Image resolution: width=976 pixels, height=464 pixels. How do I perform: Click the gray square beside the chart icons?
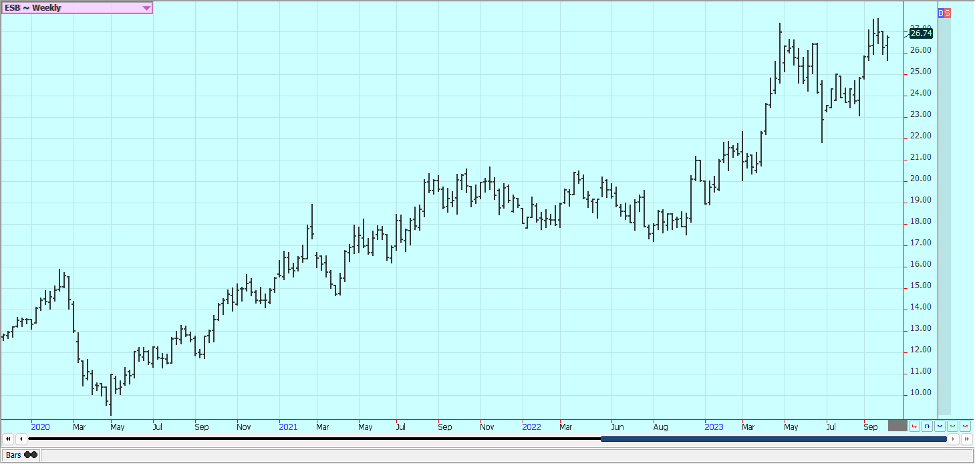pos(898,425)
